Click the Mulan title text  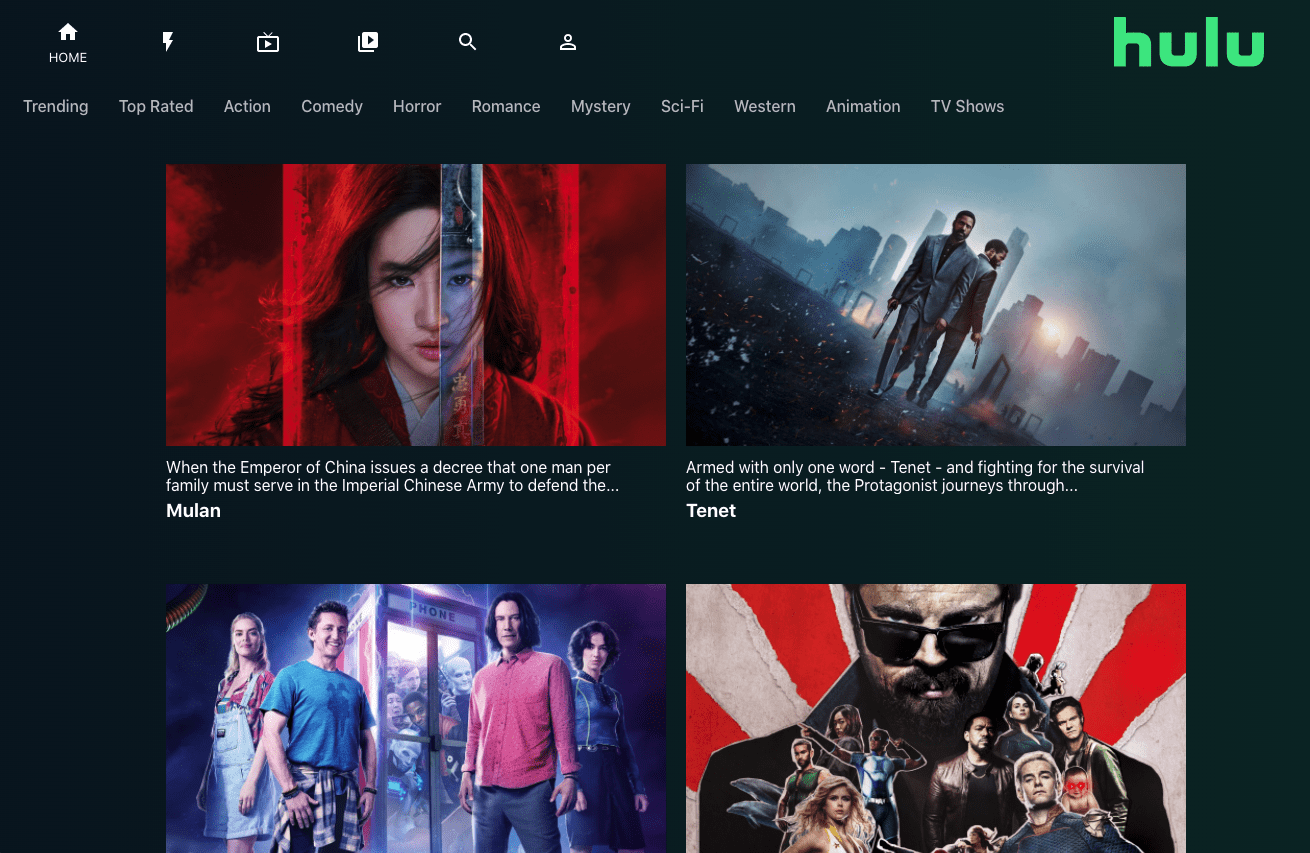[193, 510]
